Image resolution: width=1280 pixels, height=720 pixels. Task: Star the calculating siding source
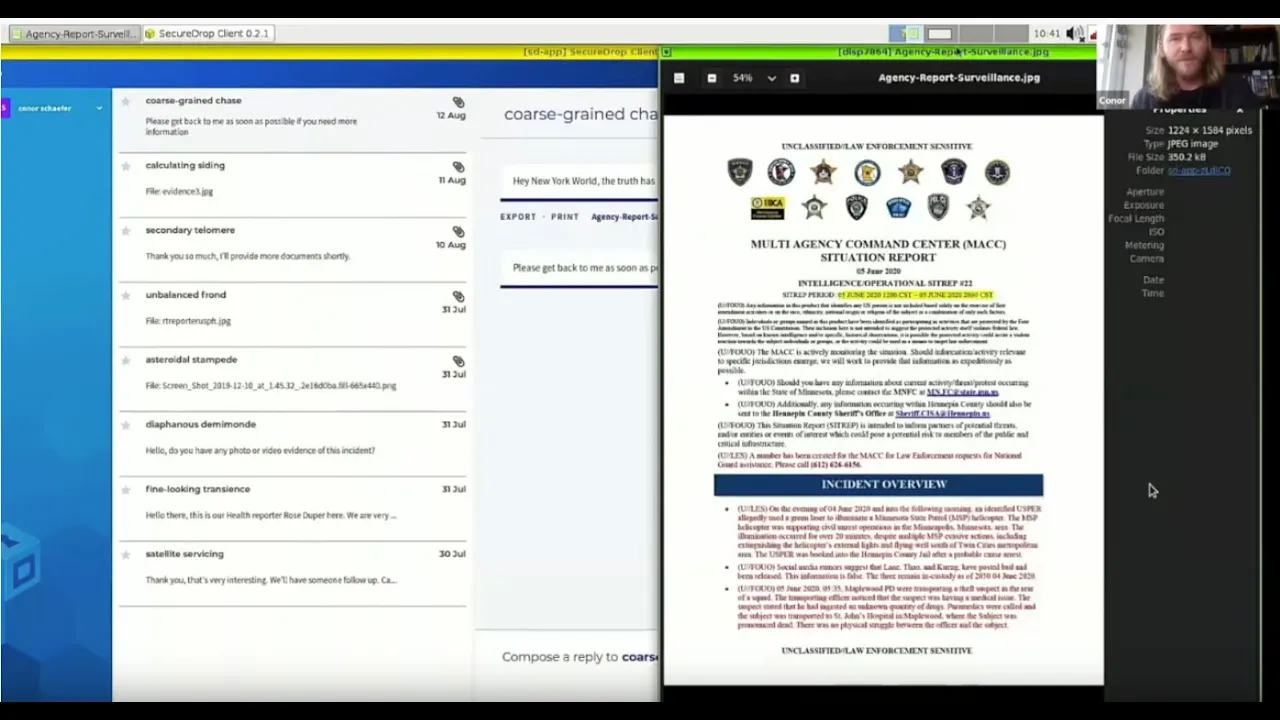[126, 166]
